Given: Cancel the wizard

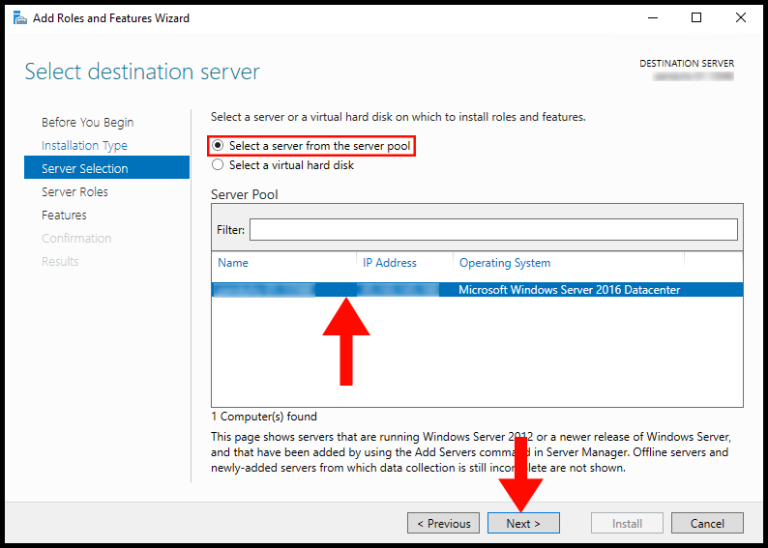Looking at the screenshot, I should pos(706,523).
